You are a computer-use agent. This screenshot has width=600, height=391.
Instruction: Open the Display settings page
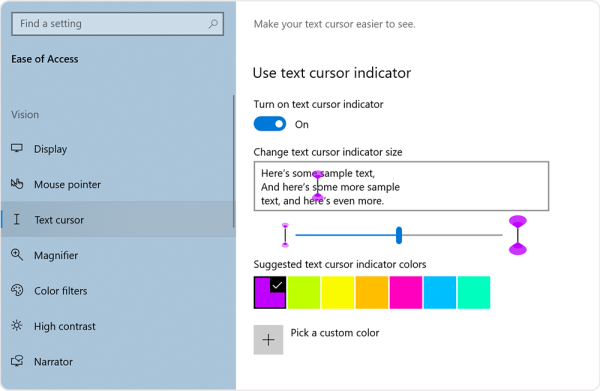[x=117, y=149]
